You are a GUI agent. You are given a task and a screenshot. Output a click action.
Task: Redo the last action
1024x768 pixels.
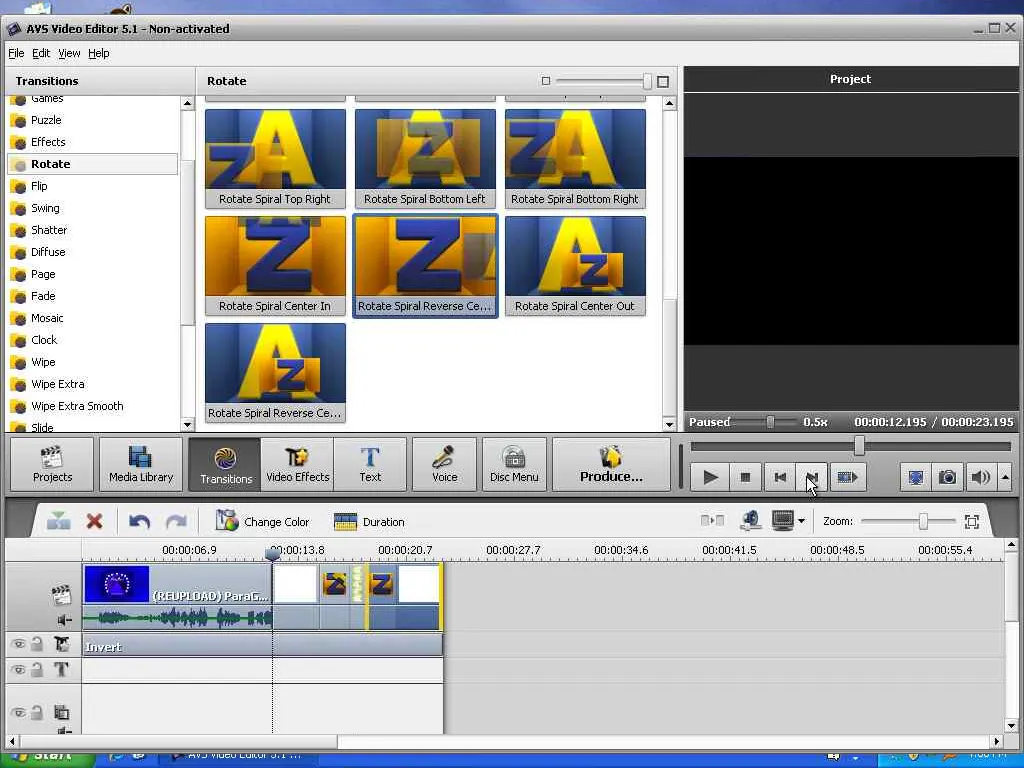coord(176,521)
